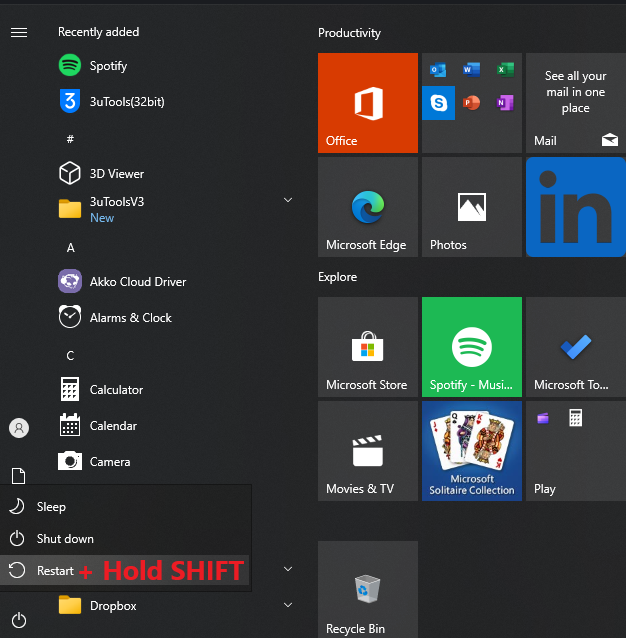Image resolution: width=626 pixels, height=638 pixels.
Task: Click the Skype icon in Office group tile
Action: [438, 103]
